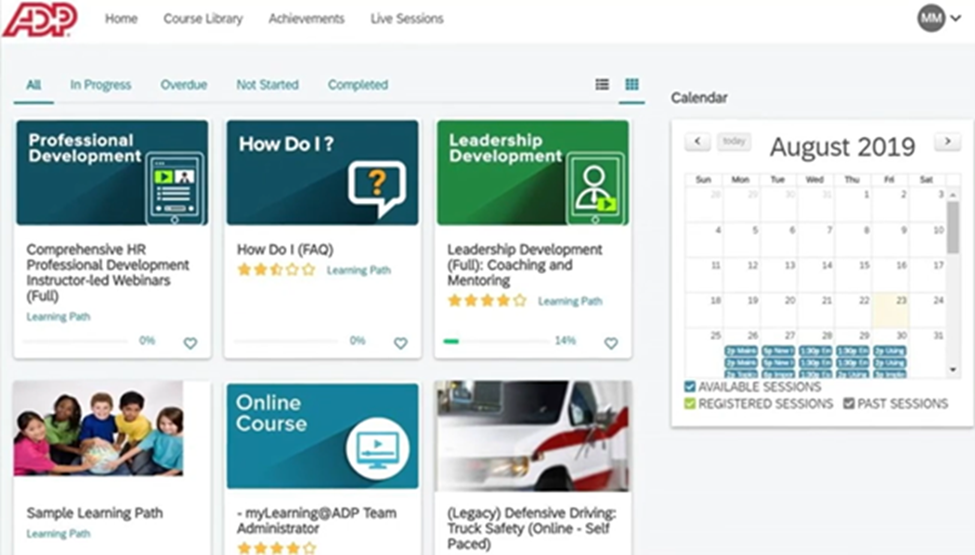Open (Legacy) Defensive Driving: Truck Safety title
The image size is (975, 555).
pos(532,528)
